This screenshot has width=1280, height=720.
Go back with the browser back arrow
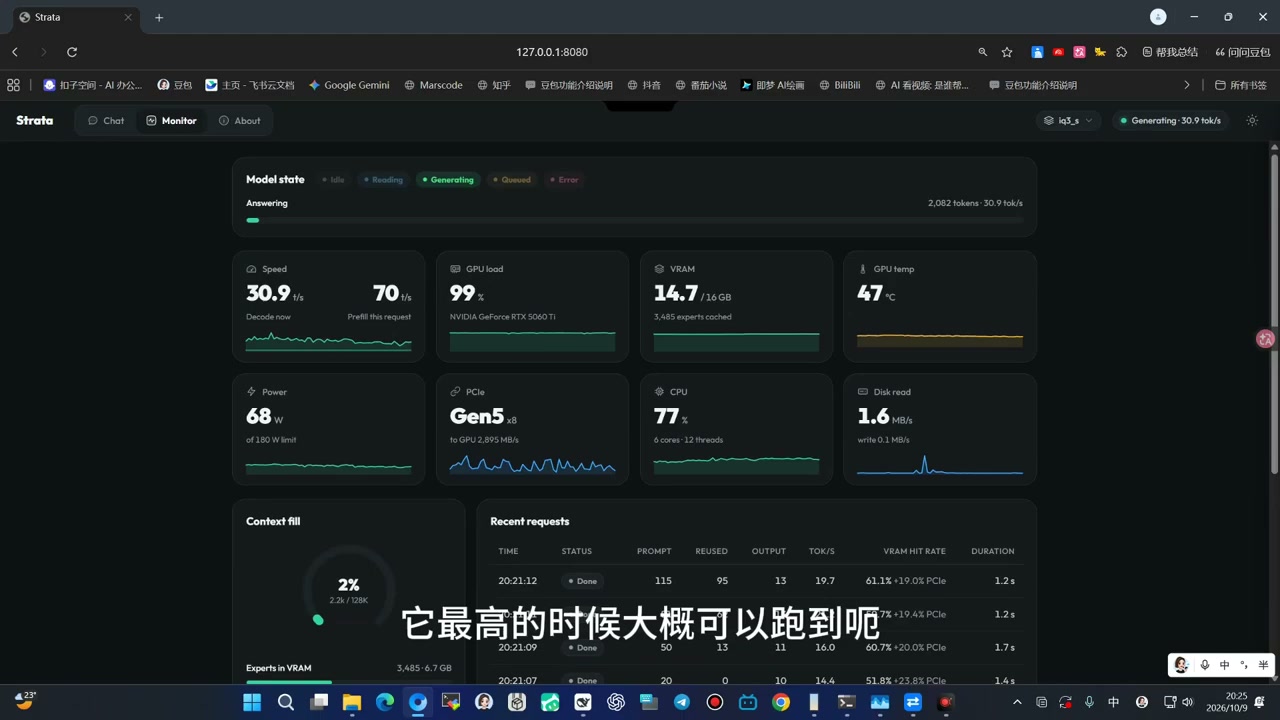[x=15, y=52]
